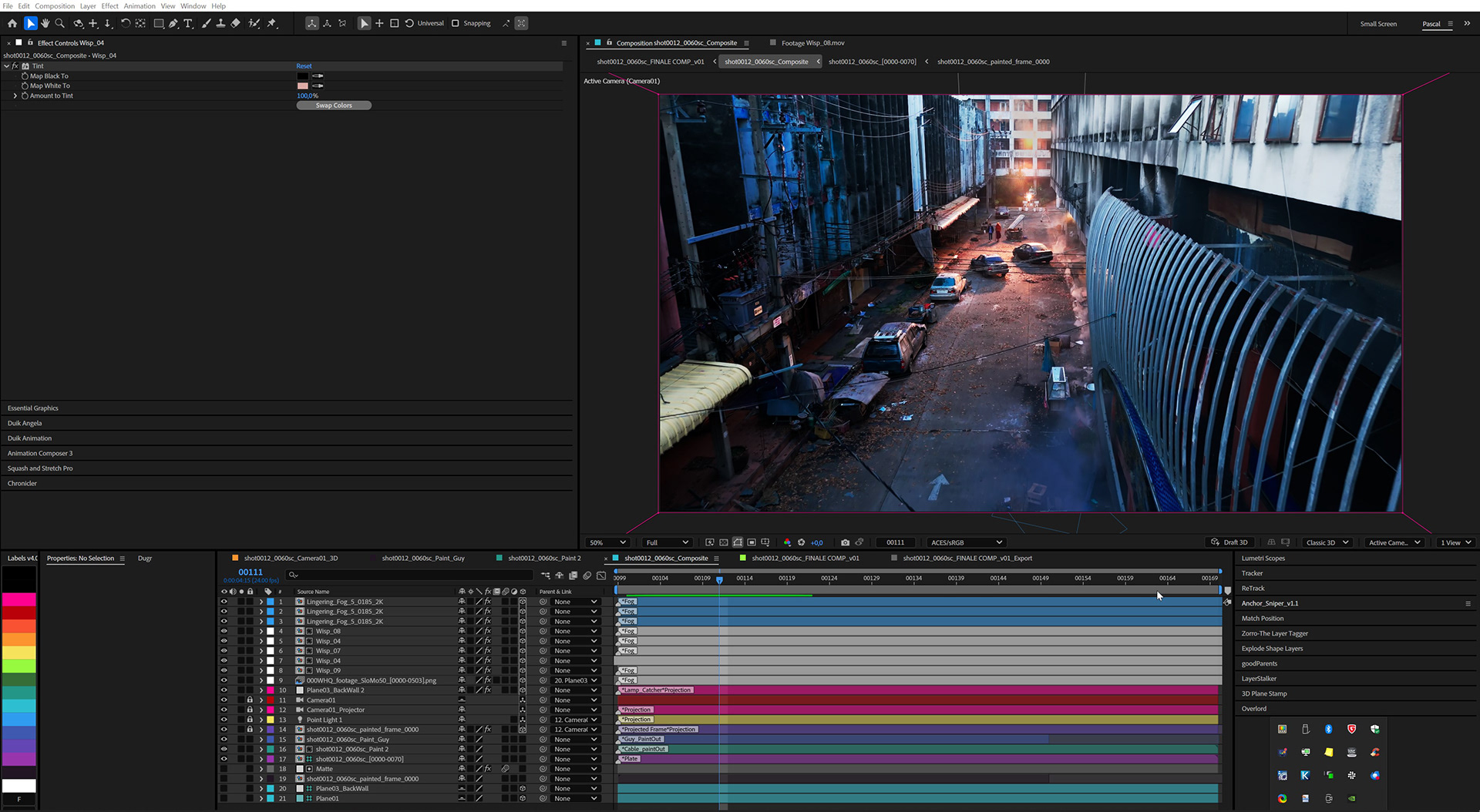Choose the Horizontal Type tool

(x=188, y=24)
